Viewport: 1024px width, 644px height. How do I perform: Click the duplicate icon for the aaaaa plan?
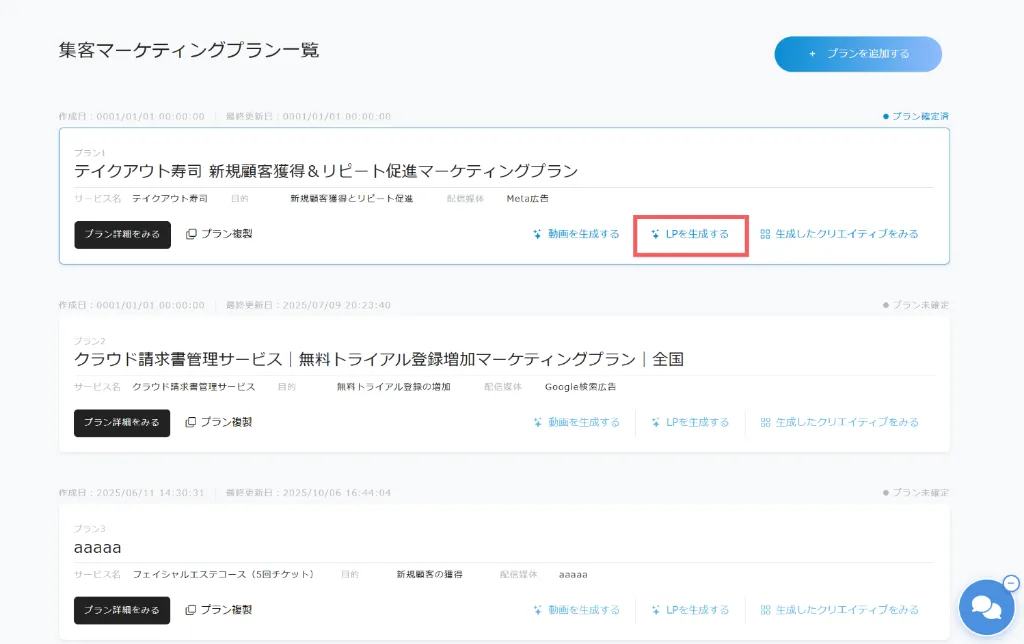191,609
